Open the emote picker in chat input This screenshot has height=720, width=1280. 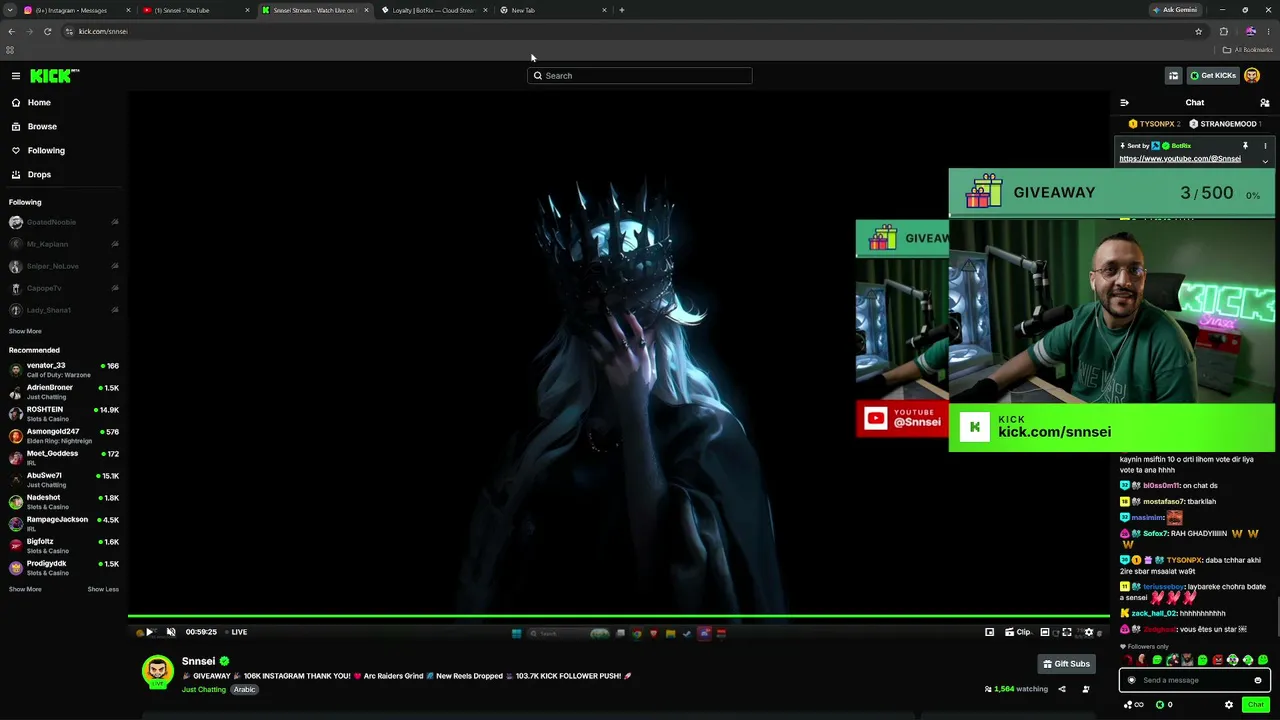click(x=1258, y=680)
